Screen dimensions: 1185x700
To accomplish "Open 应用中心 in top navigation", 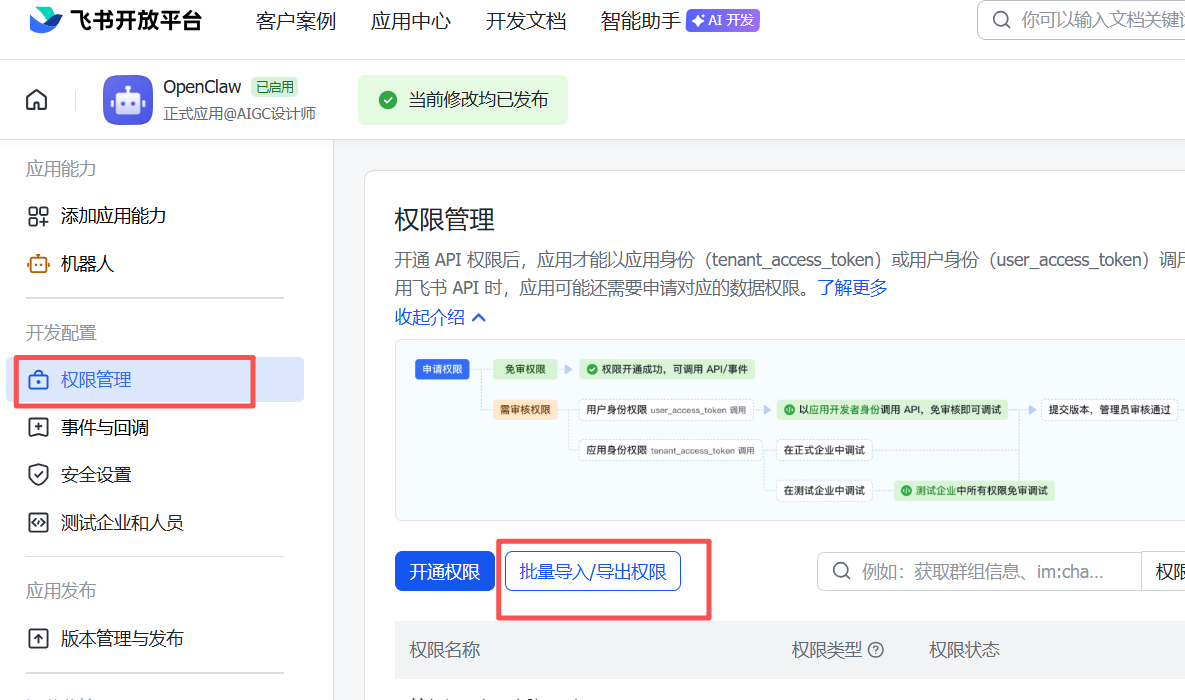I will (x=411, y=21).
